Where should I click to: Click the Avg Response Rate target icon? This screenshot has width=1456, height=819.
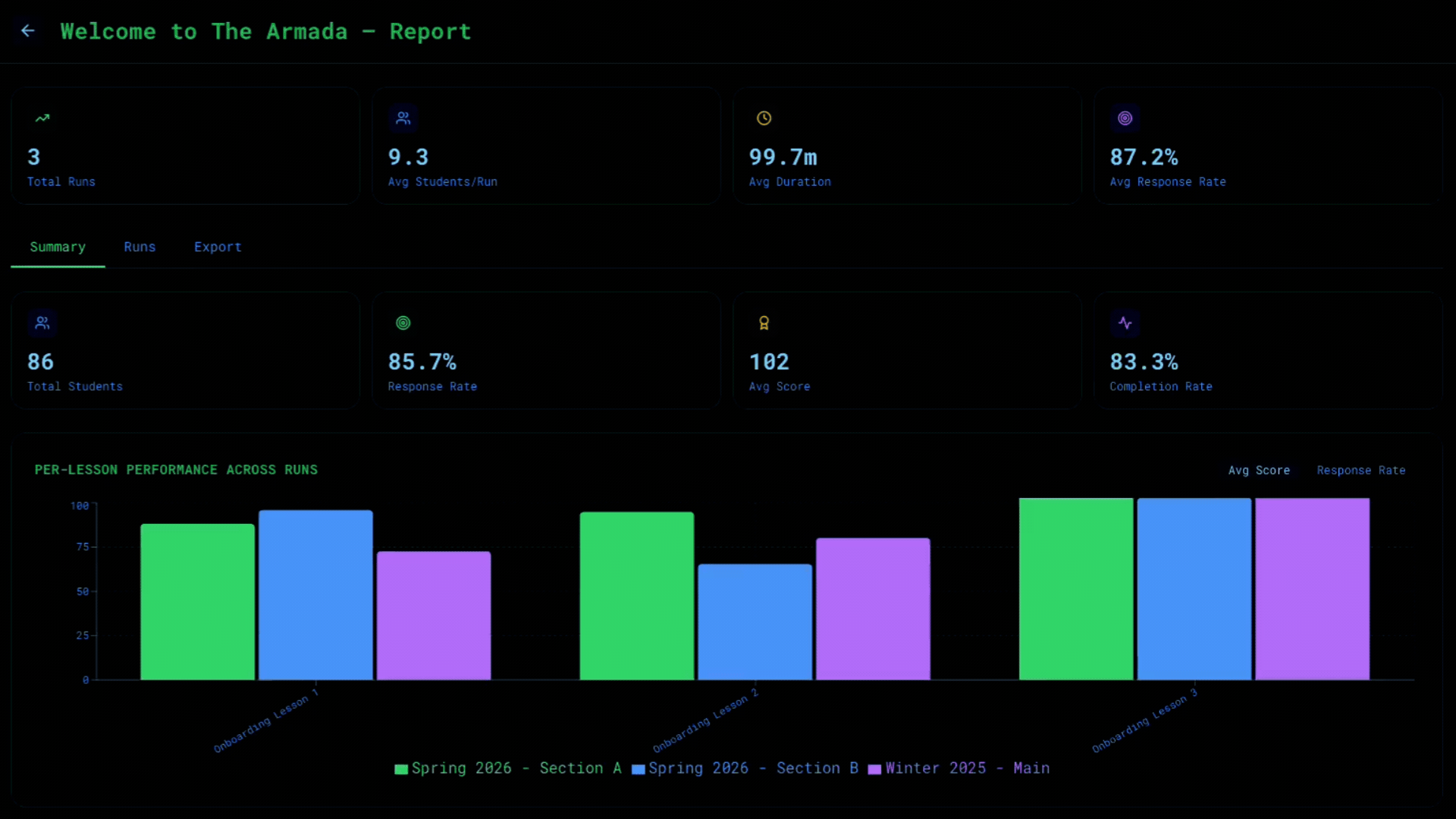tap(1125, 118)
